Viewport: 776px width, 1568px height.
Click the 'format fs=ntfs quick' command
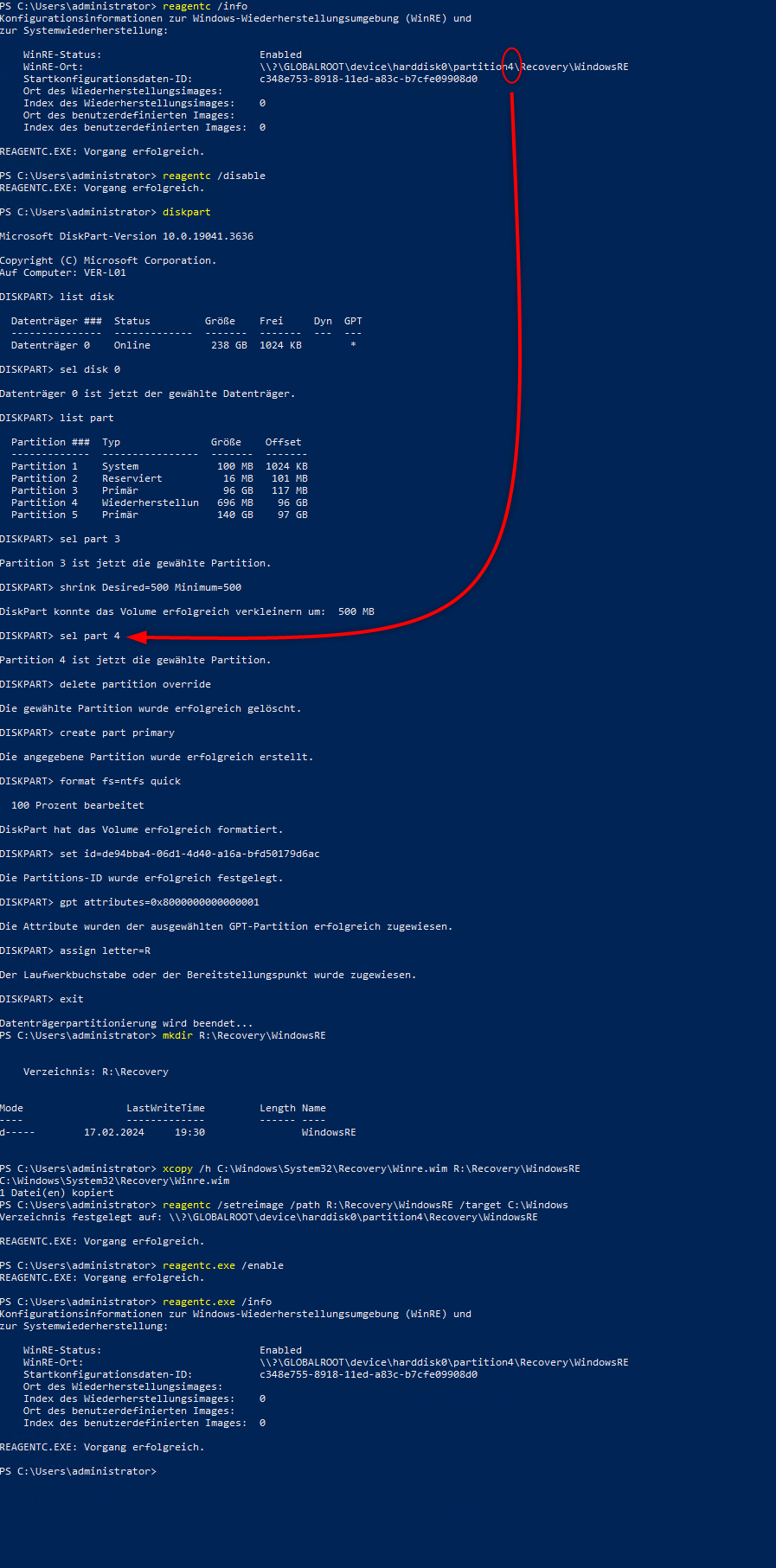tap(120, 781)
